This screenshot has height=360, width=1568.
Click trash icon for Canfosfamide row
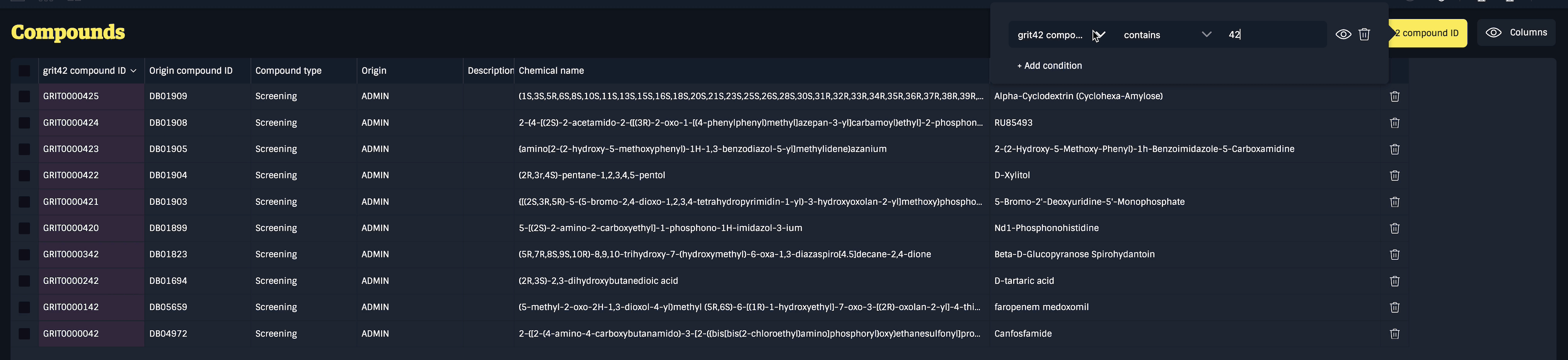coord(1394,334)
